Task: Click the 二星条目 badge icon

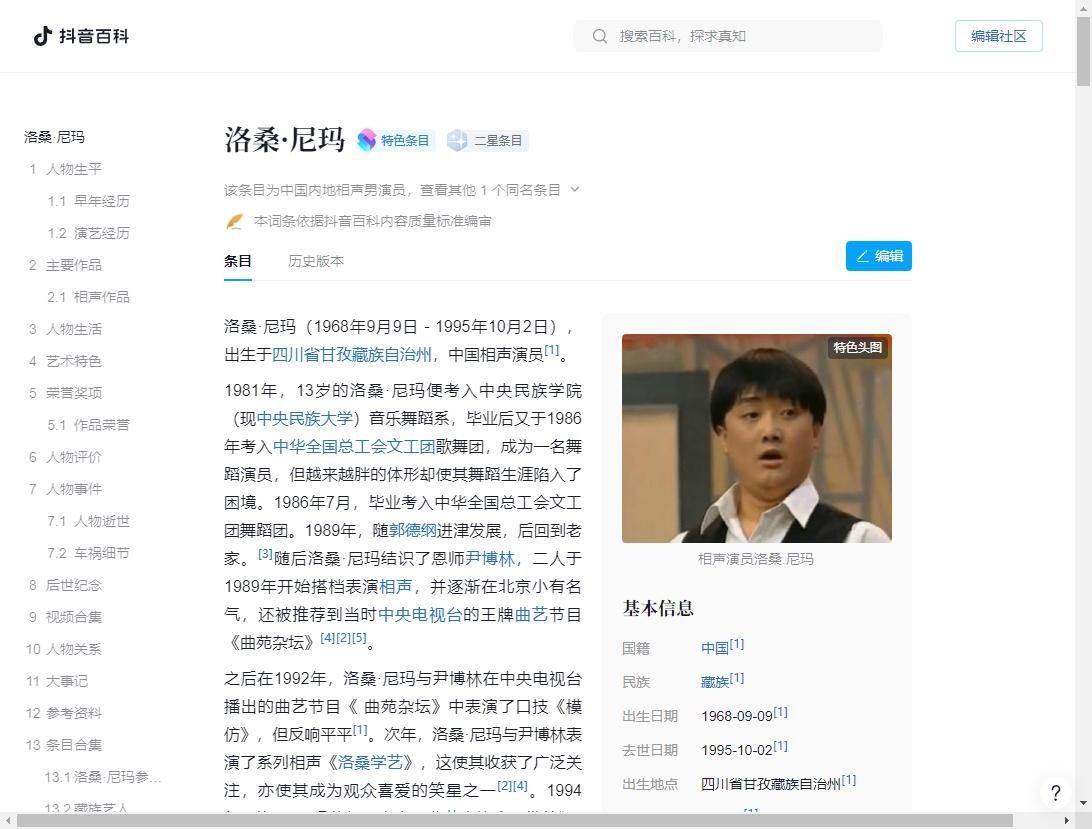Action: (457, 140)
